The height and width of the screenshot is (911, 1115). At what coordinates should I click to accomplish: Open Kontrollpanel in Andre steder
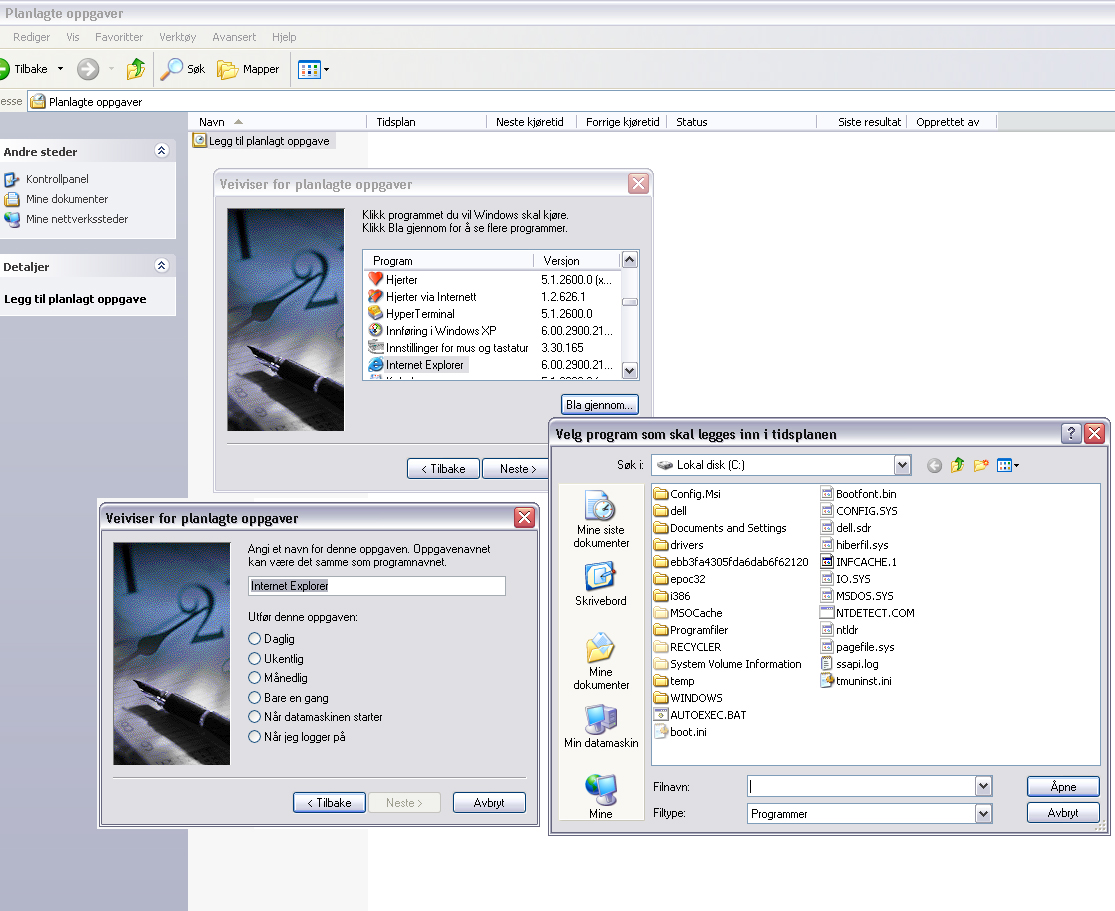[57, 179]
